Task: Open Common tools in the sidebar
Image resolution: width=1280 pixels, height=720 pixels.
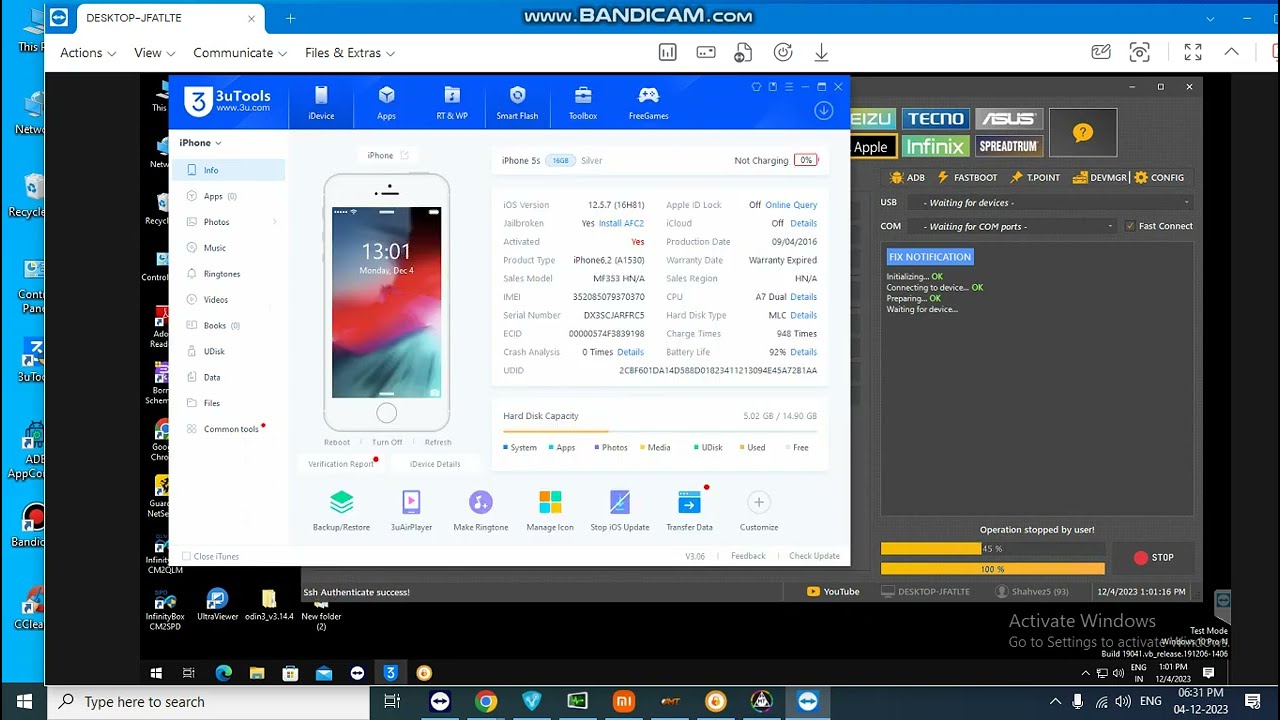Action: point(228,429)
